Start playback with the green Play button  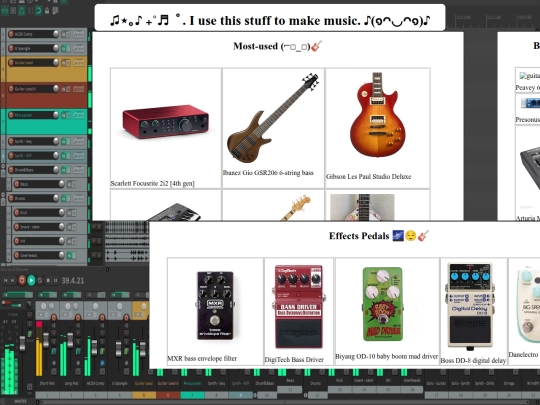(x=31, y=280)
